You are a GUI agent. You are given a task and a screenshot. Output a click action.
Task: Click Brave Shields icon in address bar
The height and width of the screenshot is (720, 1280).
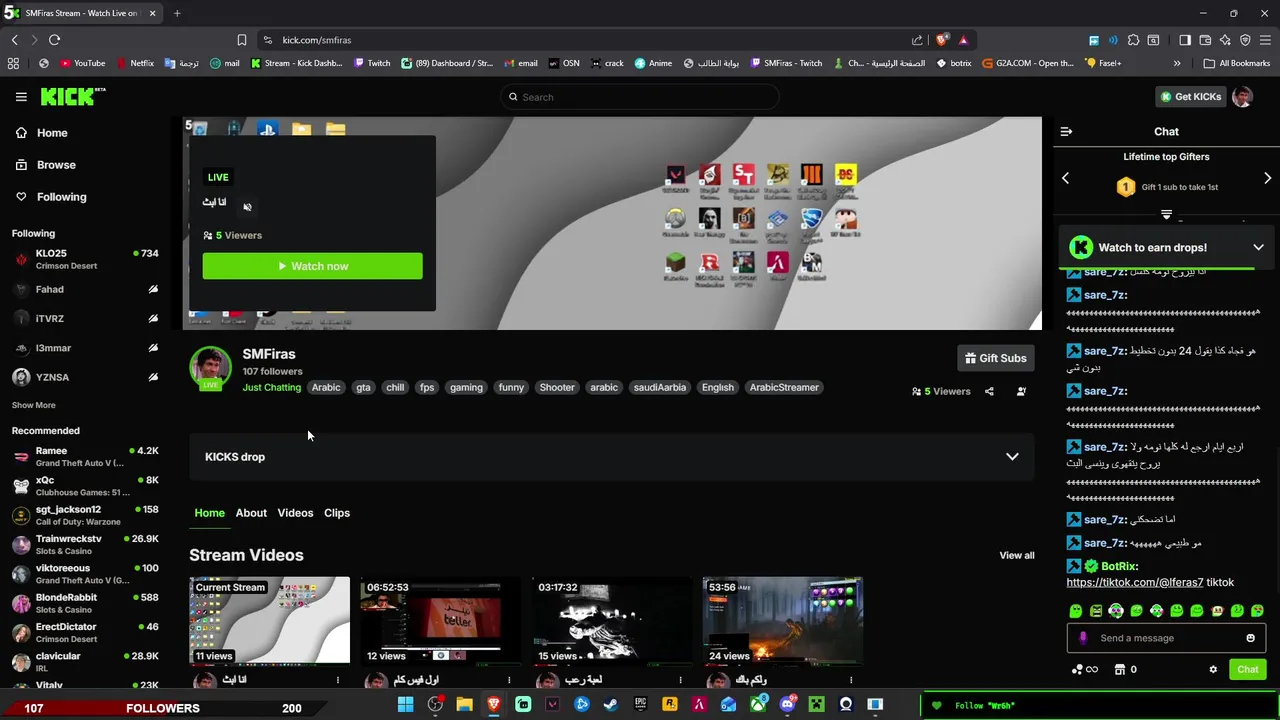pyautogui.click(x=942, y=40)
